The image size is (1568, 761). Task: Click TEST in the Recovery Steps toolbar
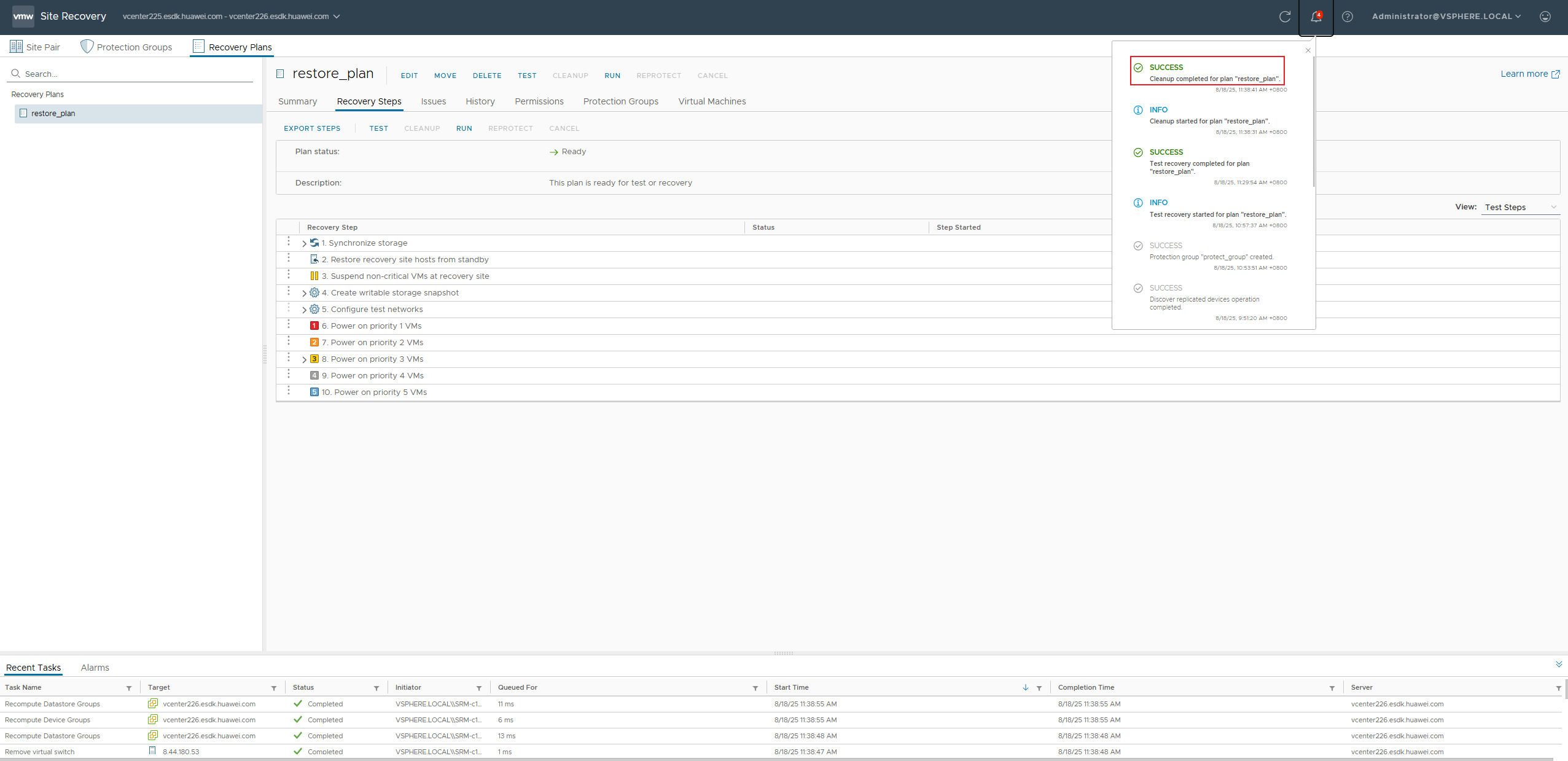[379, 128]
